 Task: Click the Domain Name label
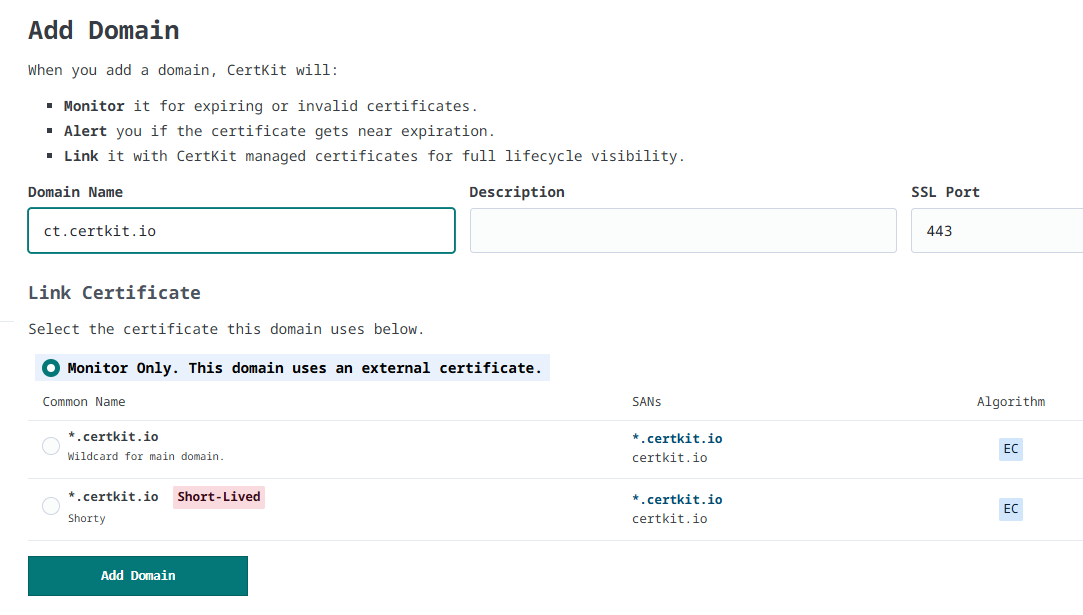click(75, 193)
